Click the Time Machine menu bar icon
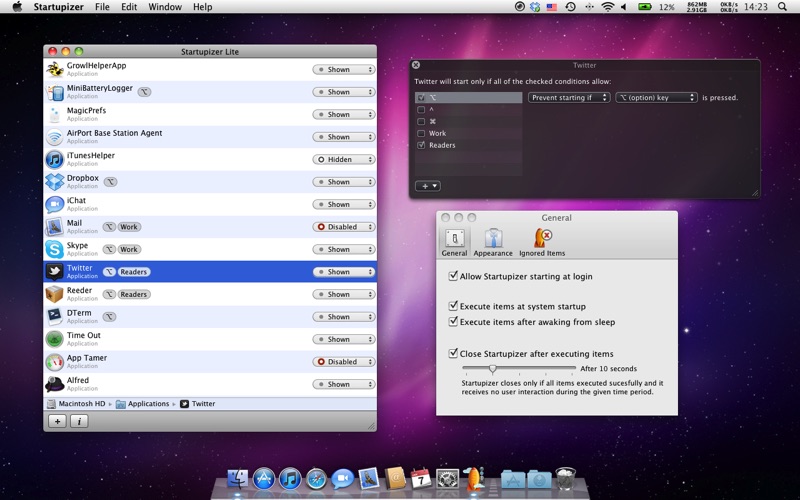 pos(570,7)
